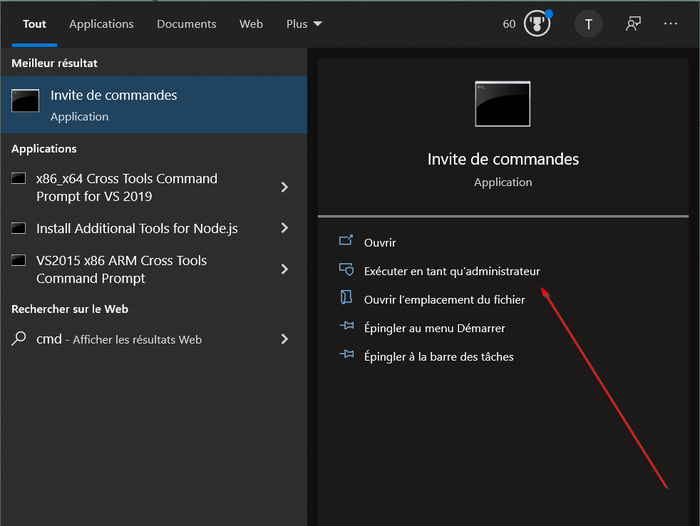The width and height of the screenshot is (700, 526).
Task: Click pin icon for menu Démarrer
Action: 347,326
